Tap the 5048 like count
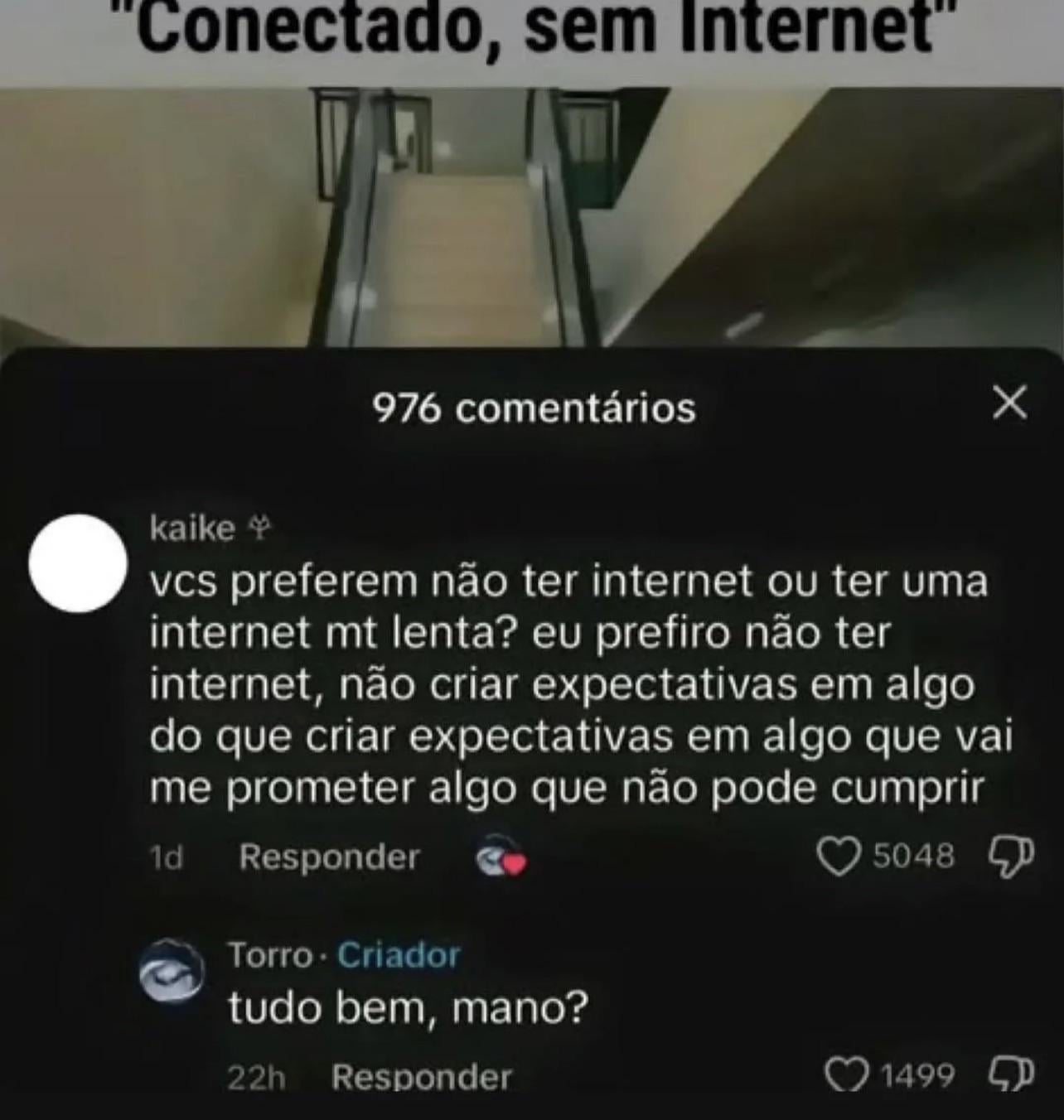This screenshot has height=1120, width=1064. click(914, 856)
